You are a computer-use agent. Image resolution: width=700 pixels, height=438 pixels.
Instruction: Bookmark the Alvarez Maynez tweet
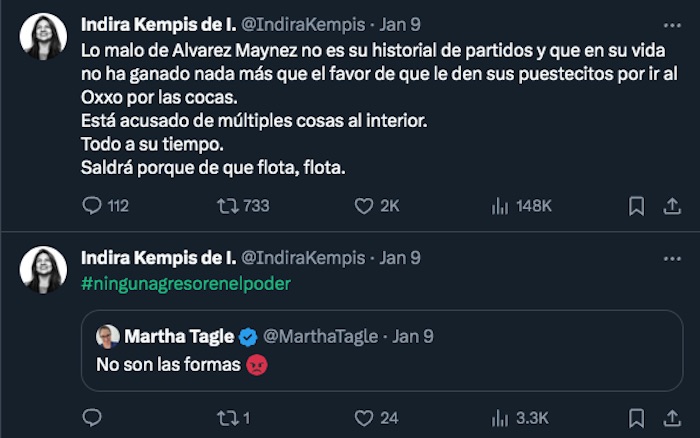(636, 206)
